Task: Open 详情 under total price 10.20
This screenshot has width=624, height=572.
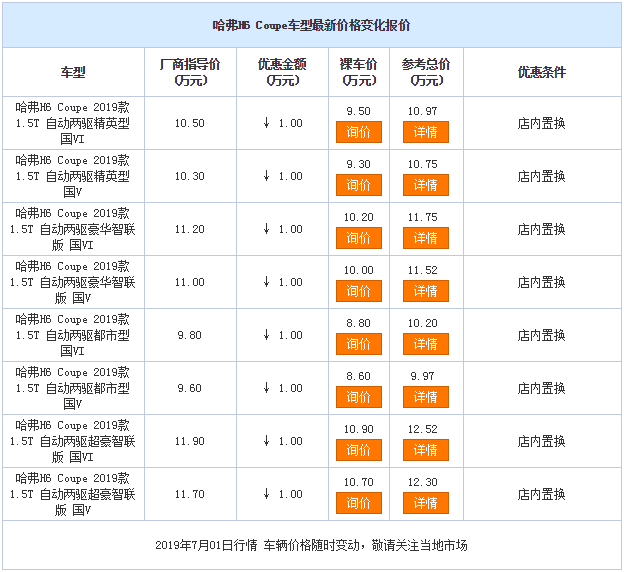Action: point(426,344)
